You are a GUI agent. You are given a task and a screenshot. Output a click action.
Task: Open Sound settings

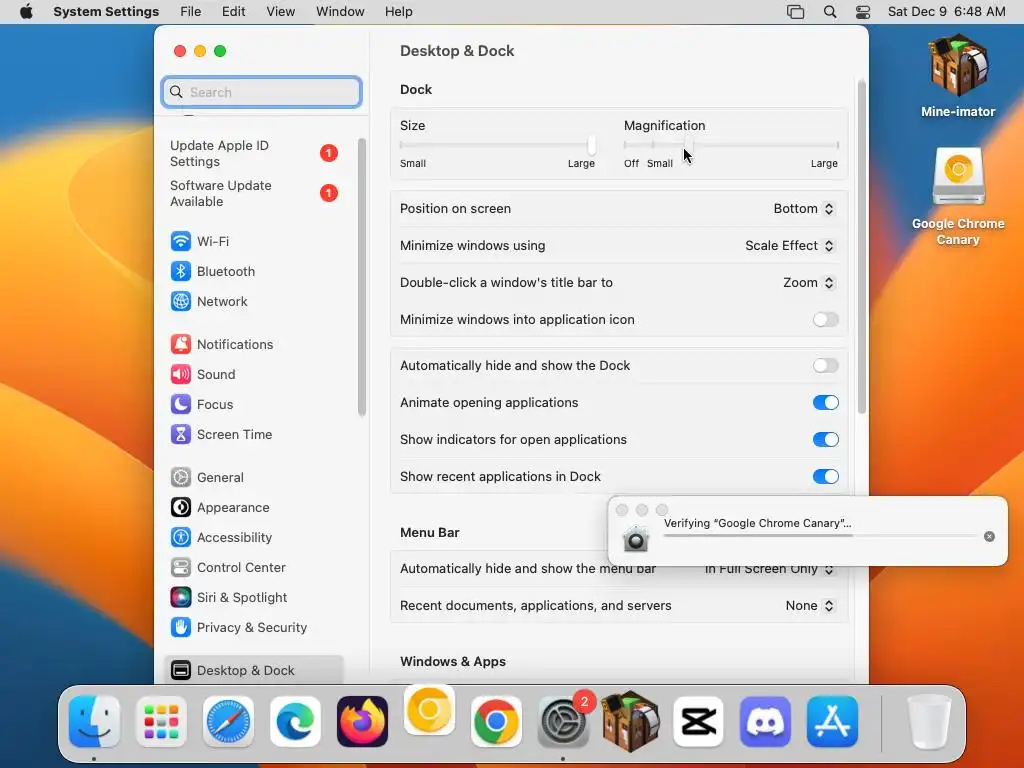(x=255, y=374)
